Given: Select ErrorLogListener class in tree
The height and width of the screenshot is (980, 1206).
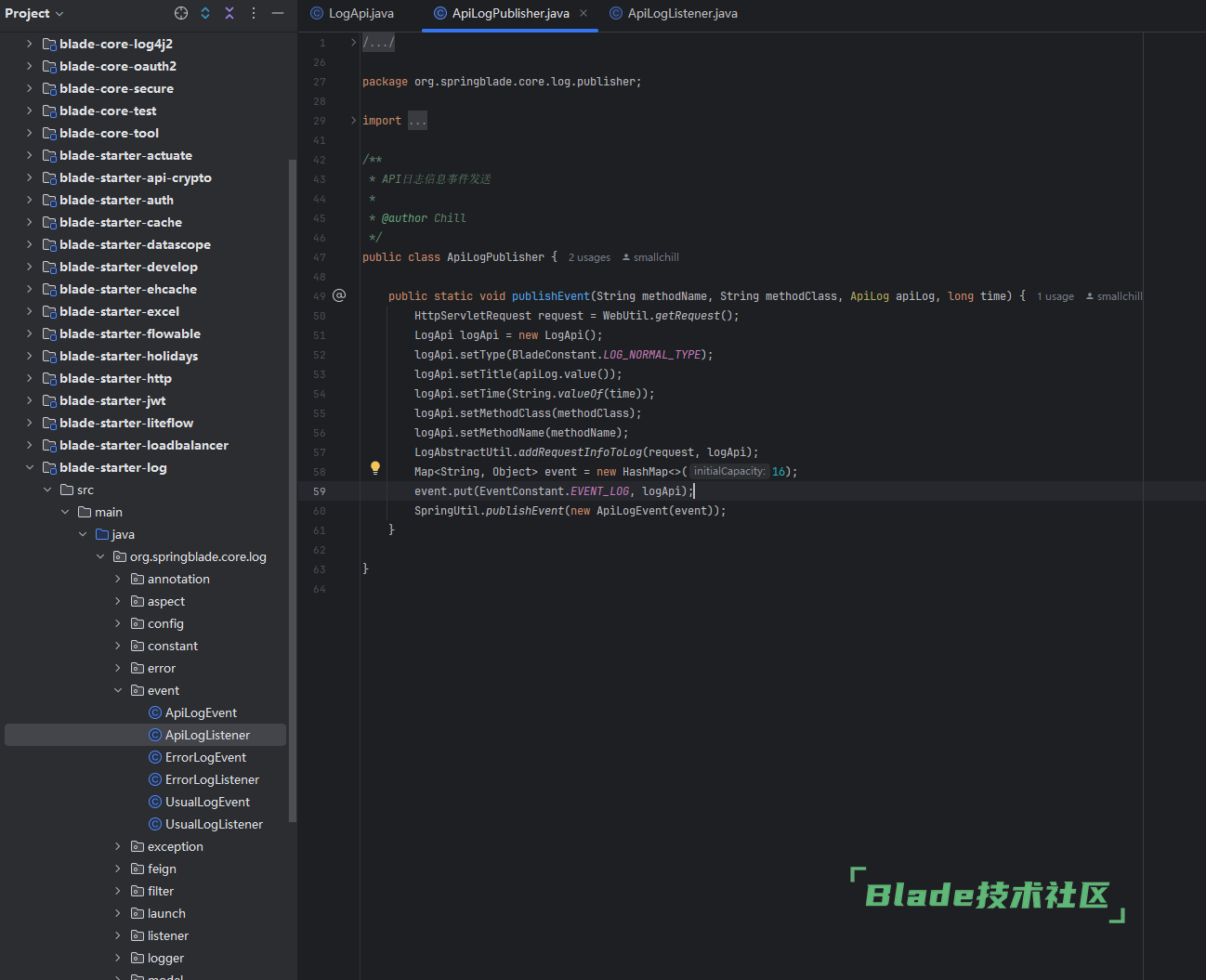Looking at the screenshot, I should click(x=212, y=779).
